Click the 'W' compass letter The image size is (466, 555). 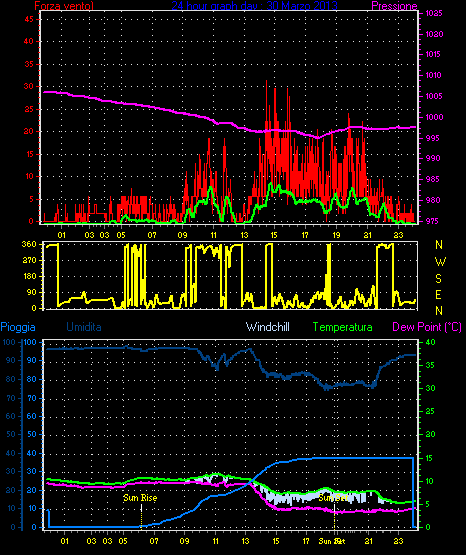(440, 262)
